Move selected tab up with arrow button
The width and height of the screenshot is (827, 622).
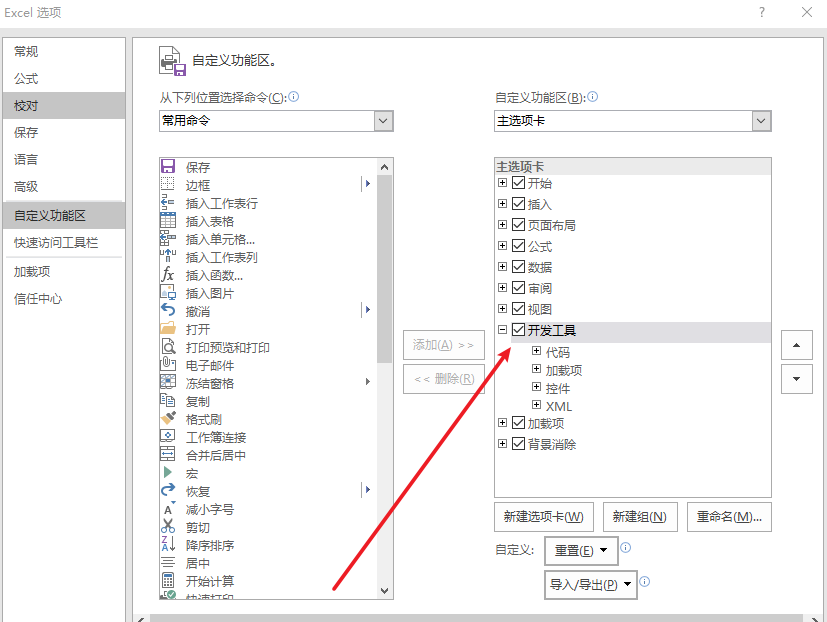click(796, 345)
